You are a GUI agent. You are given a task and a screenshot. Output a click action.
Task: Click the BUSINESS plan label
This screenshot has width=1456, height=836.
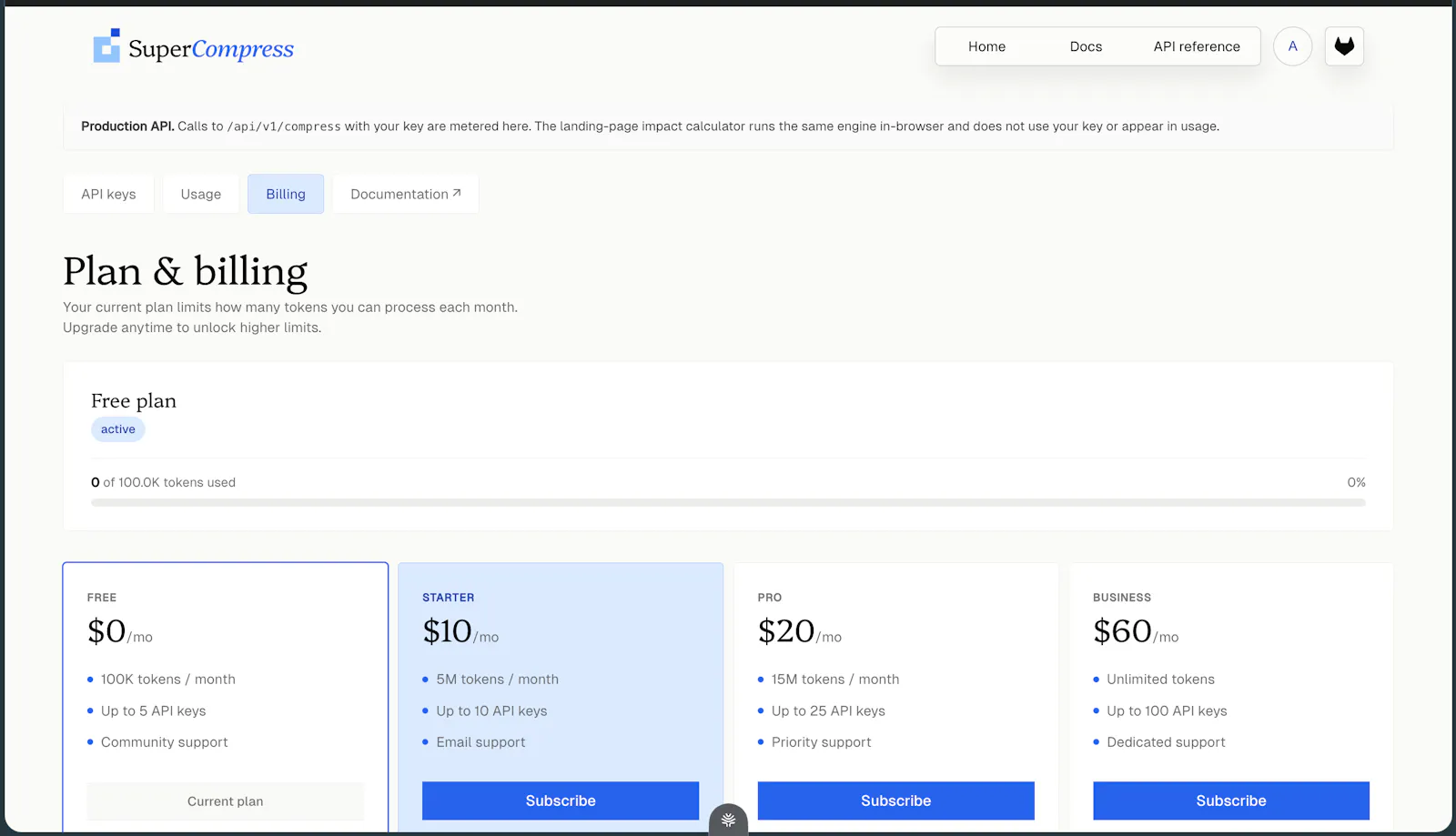coord(1122,598)
